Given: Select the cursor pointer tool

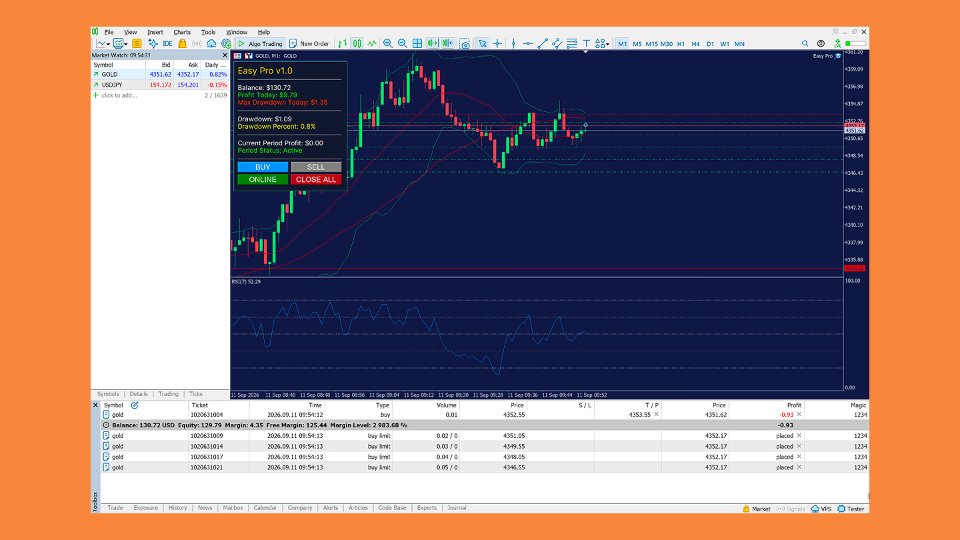Looking at the screenshot, I should coord(482,43).
